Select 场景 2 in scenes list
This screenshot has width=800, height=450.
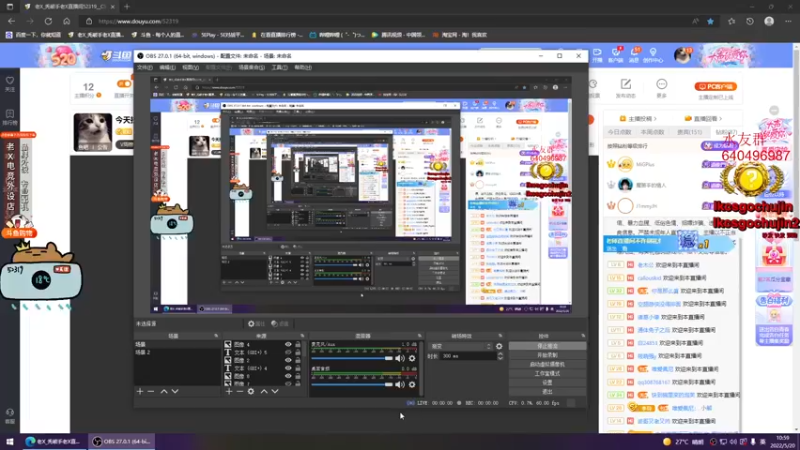click(177, 353)
